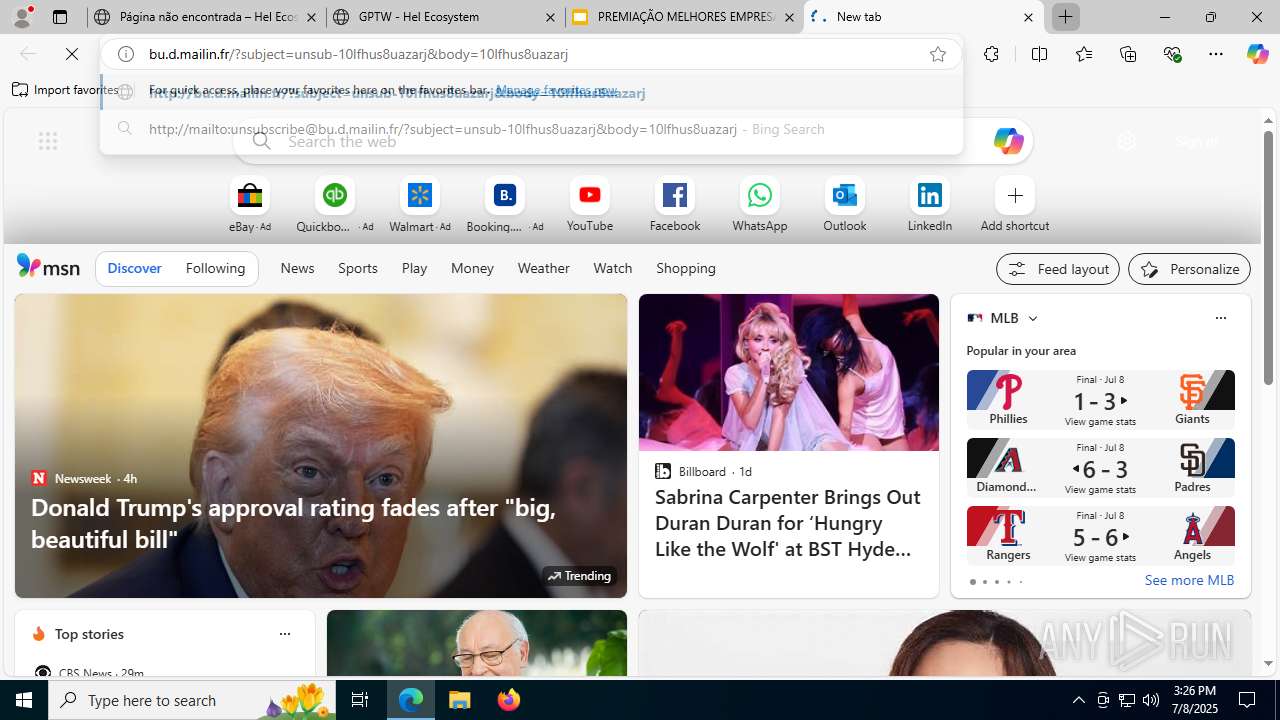Open the YouTube shortcut tile
This screenshot has height=720, width=1280.
[x=590, y=205]
